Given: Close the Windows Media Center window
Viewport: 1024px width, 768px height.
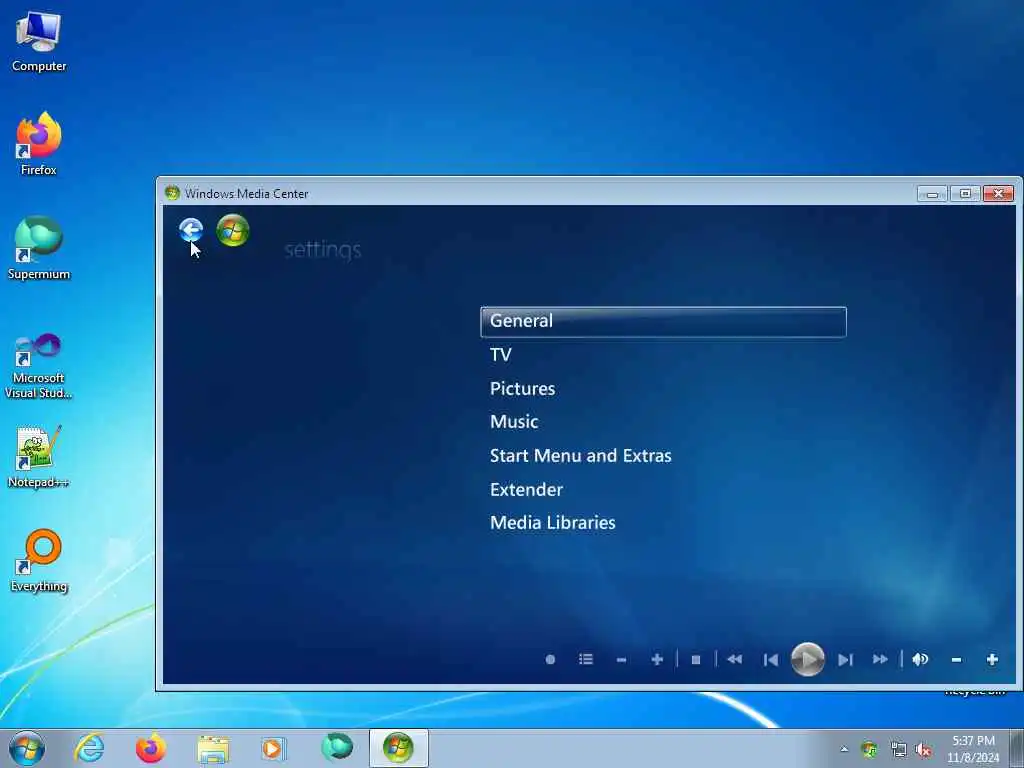Looking at the screenshot, I should tap(998, 193).
